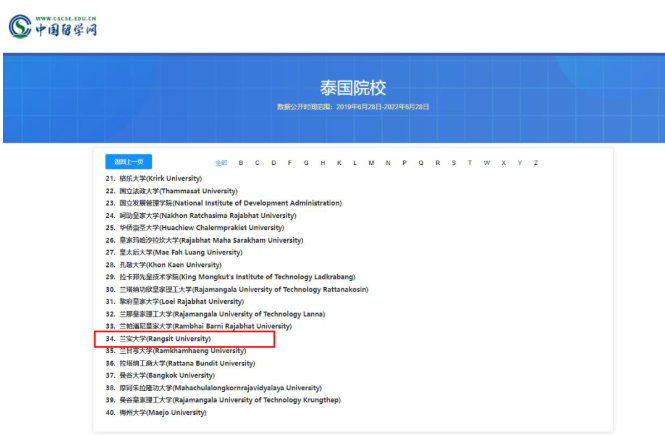The image size is (665, 435).
Task: Open the CSCSE 中国留学网 logo
Action: point(53,26)
